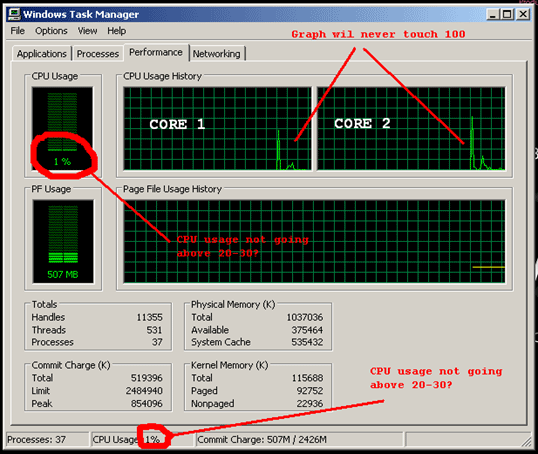This screenshot has width=538, height=454.
Task: Open the View menu
Action: click(87, 31)
